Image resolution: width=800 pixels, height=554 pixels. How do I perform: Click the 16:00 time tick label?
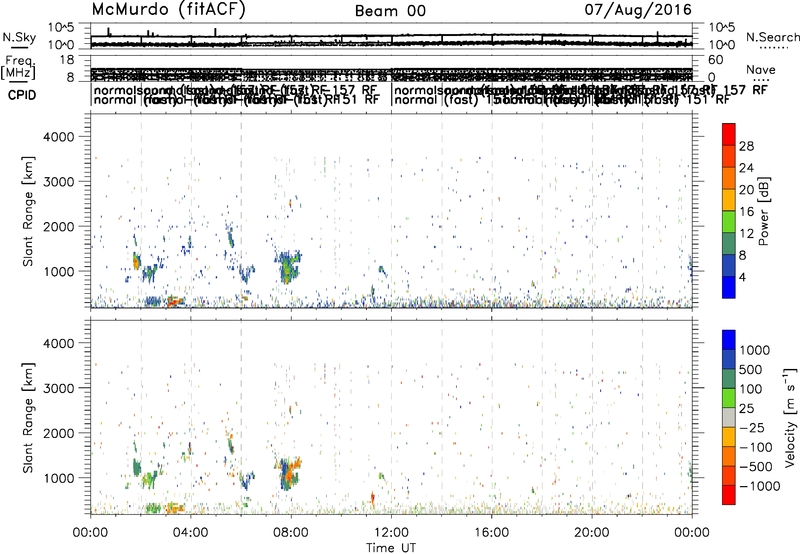[x=491, y=533]
